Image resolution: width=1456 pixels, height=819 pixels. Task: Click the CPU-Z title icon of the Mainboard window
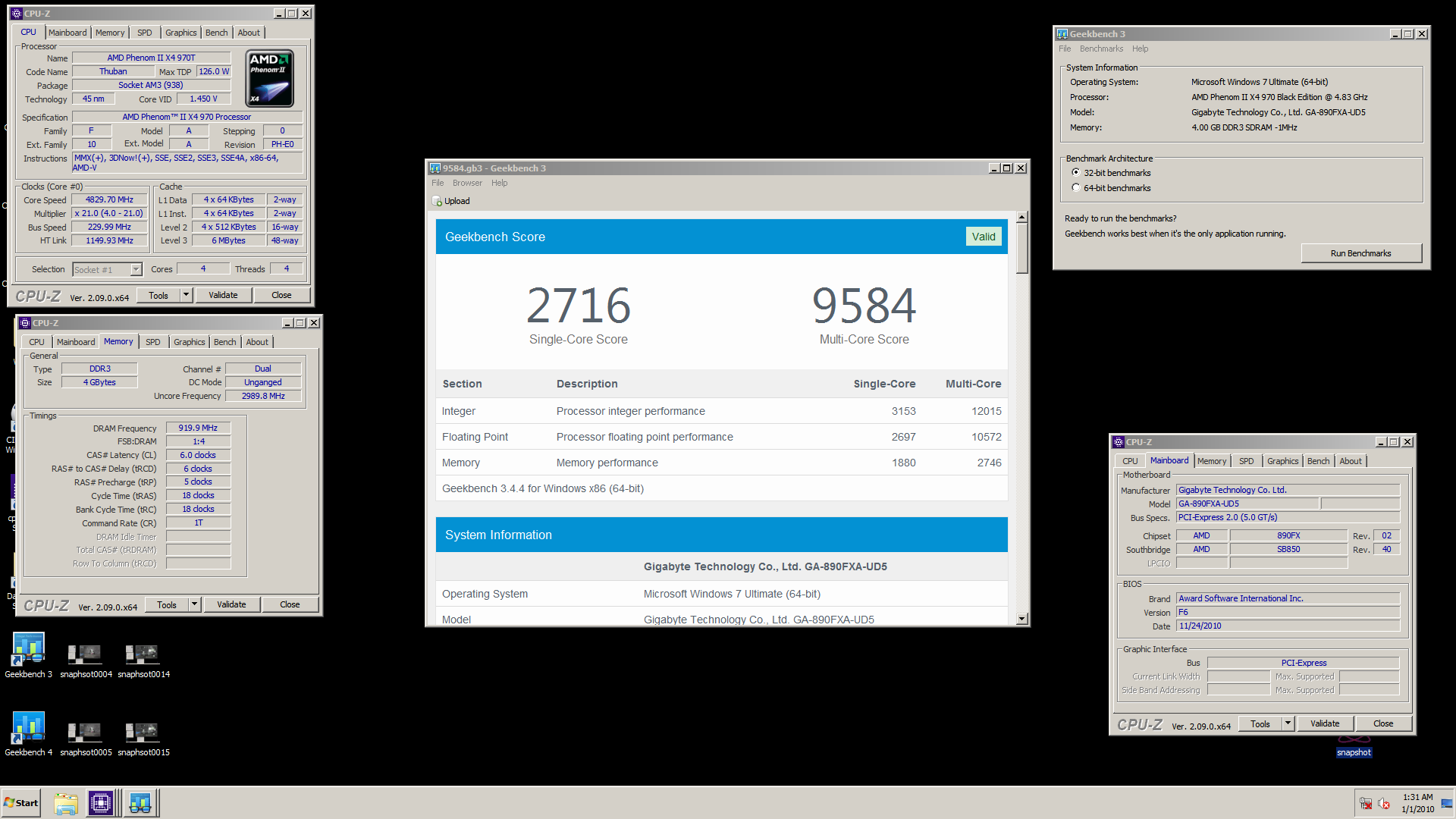coord(1118,442)
